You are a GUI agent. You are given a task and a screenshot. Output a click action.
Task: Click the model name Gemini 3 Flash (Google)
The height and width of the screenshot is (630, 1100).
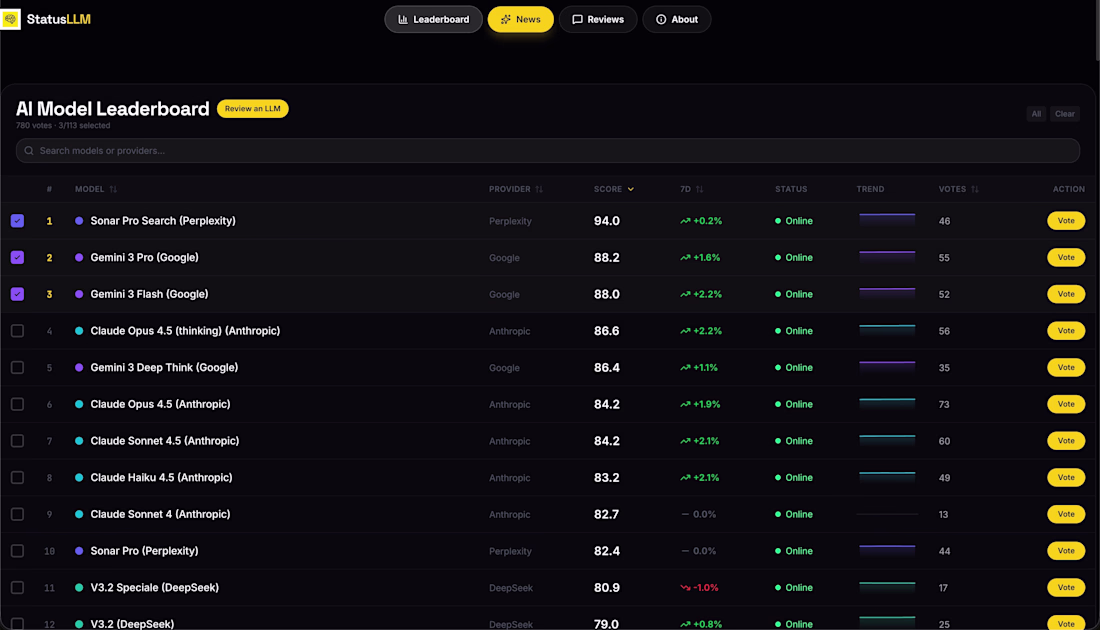pos(149,295)
